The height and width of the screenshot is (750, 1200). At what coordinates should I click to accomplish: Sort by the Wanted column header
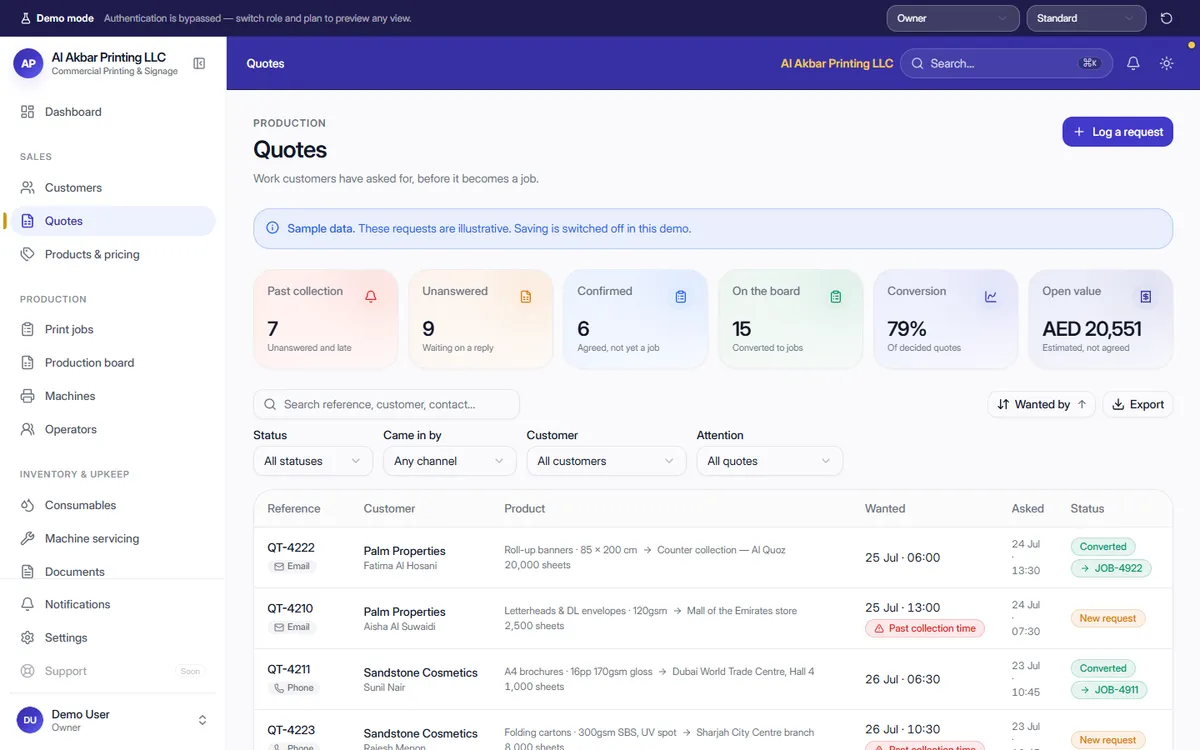885,509
